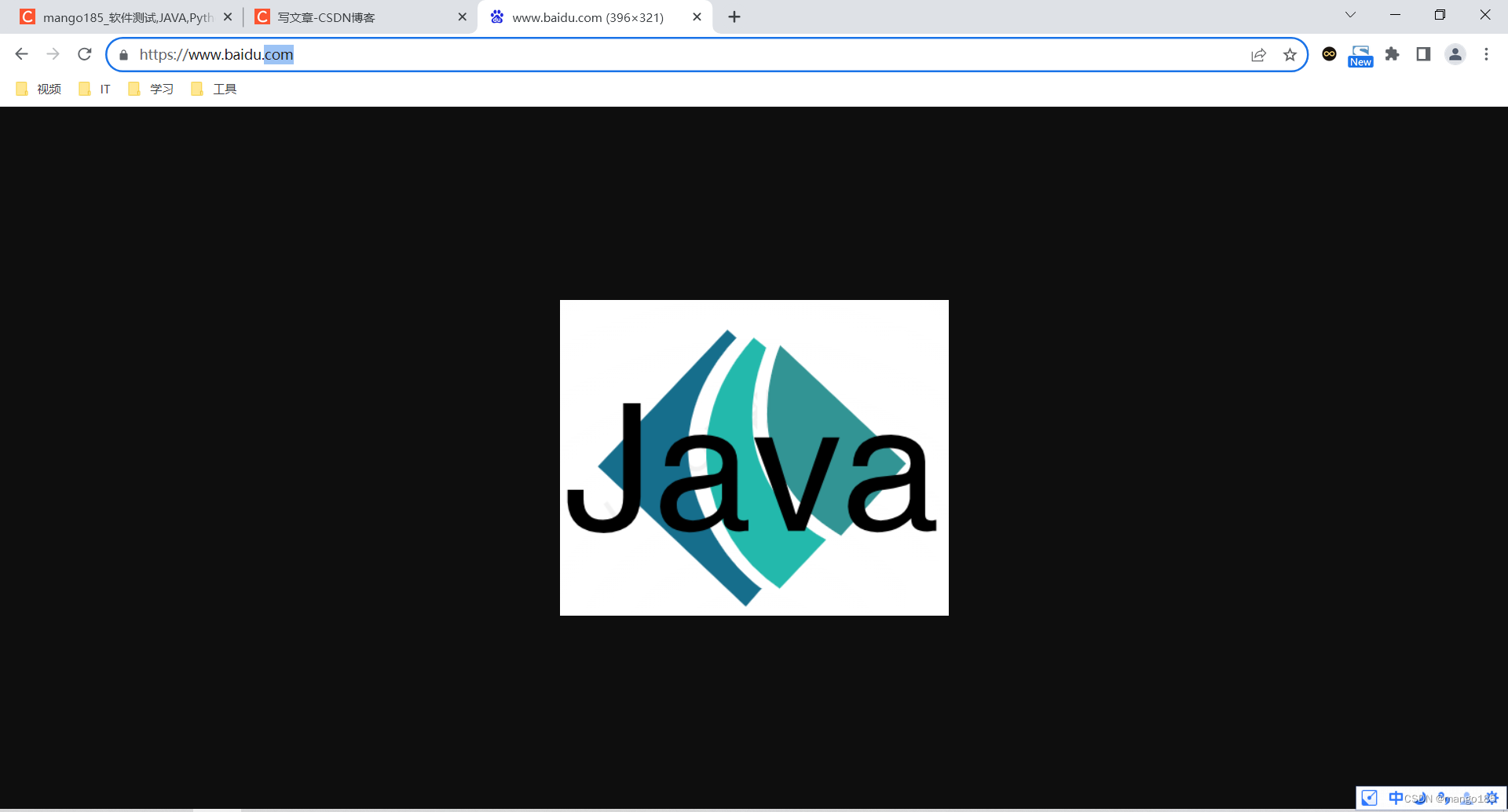Restore down the browser window
1508x812 pixels.
tap(1440, 15)
